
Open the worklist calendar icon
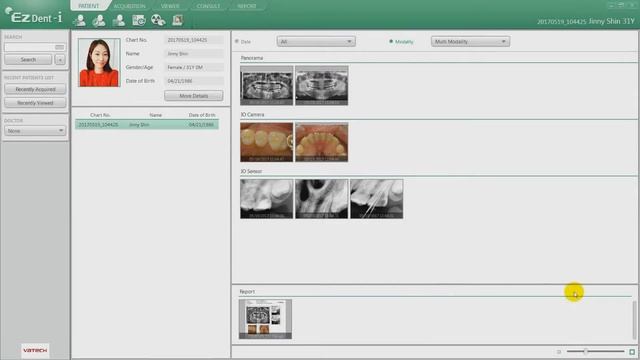coord(139,20)
